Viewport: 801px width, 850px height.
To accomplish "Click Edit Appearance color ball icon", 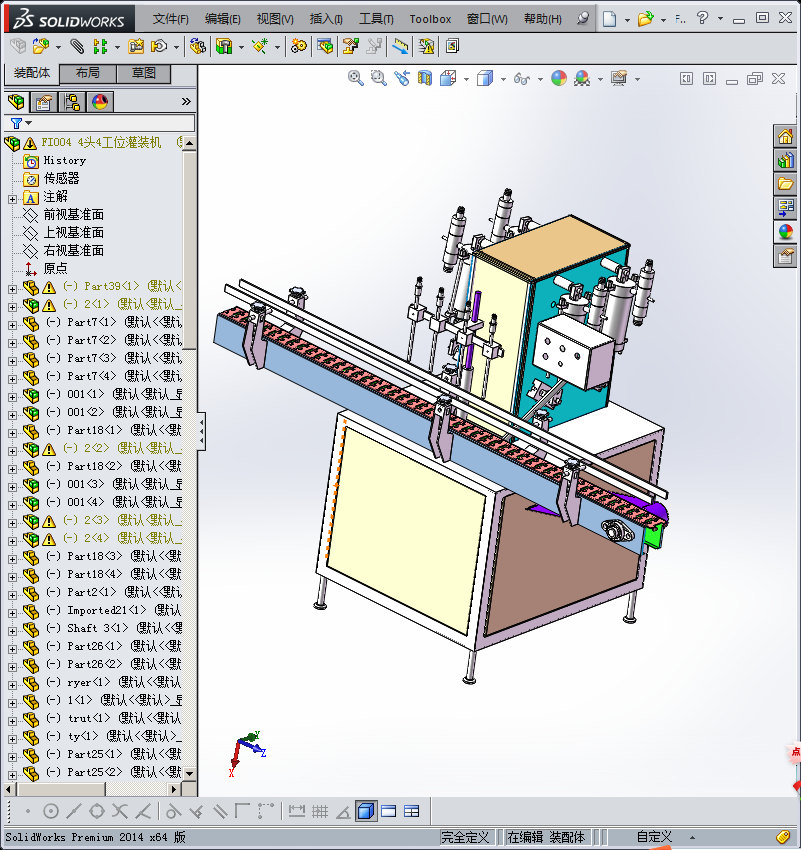I will [x=559, y=78].
